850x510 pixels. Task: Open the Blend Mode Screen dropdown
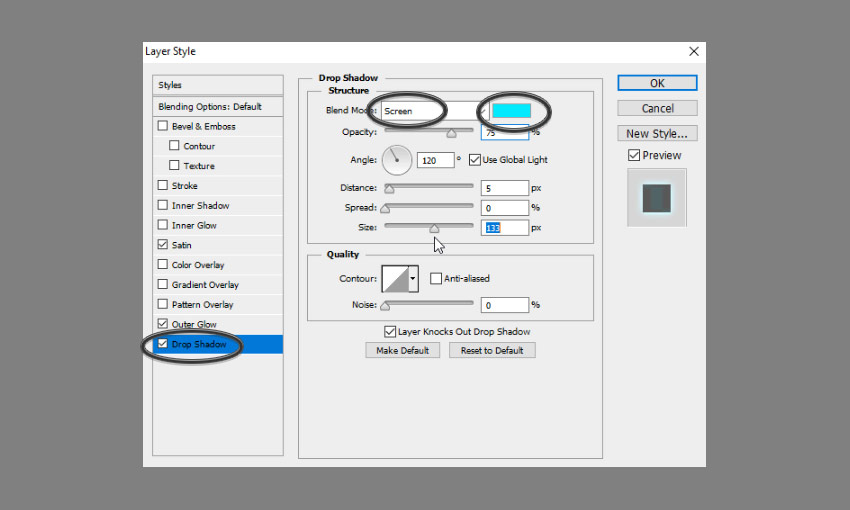point(435,111)
